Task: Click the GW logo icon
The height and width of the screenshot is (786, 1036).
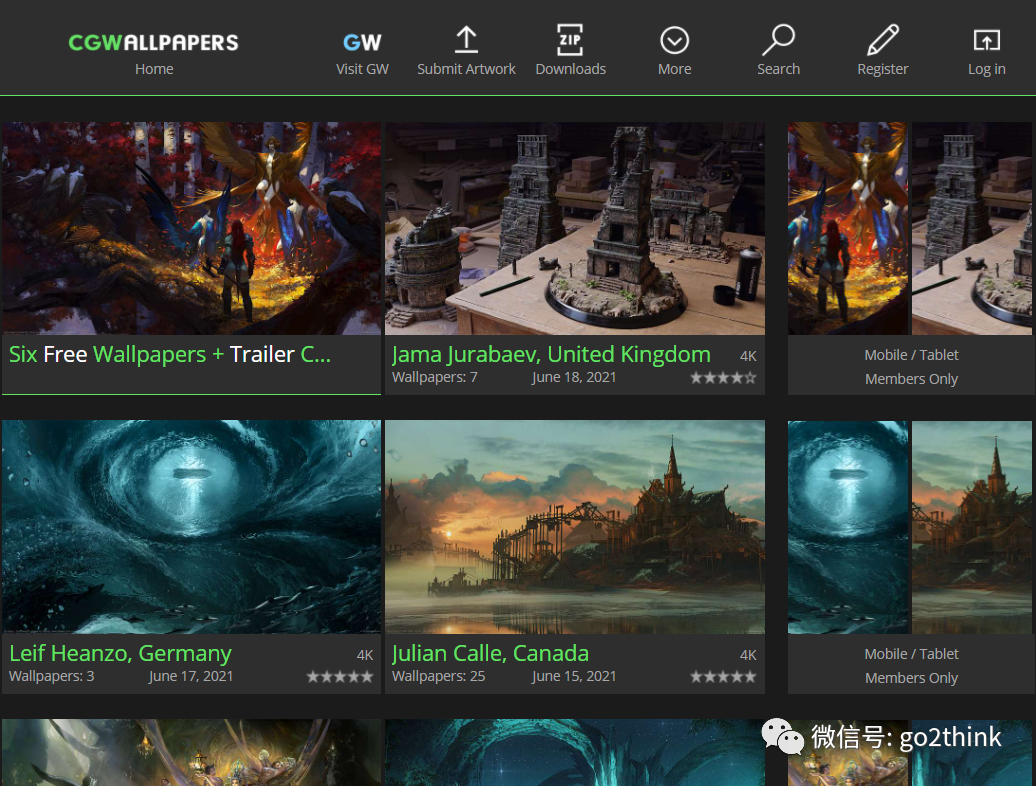Action: 362,42
